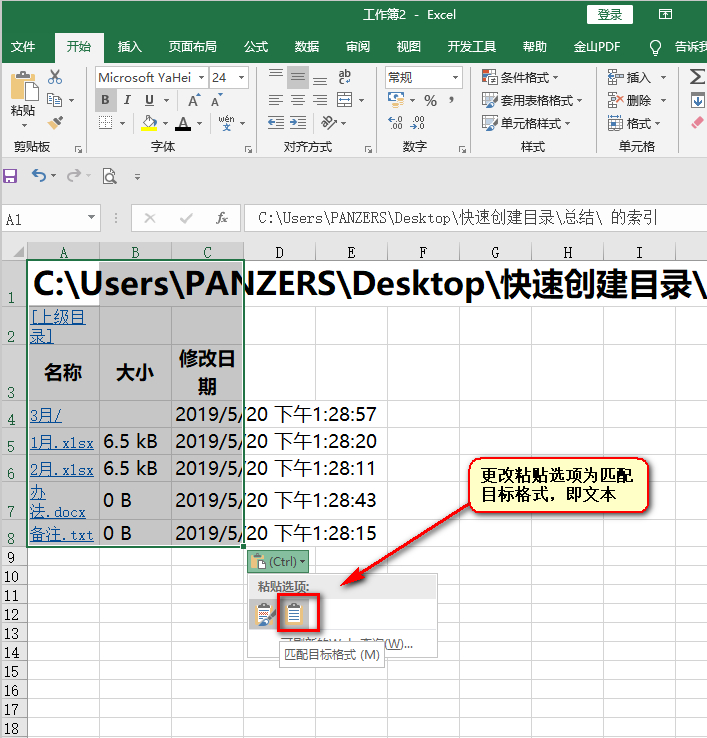Open the 备注.txt hyperlink
Viewport: 707px width, 738px height.
click(61, 534)
